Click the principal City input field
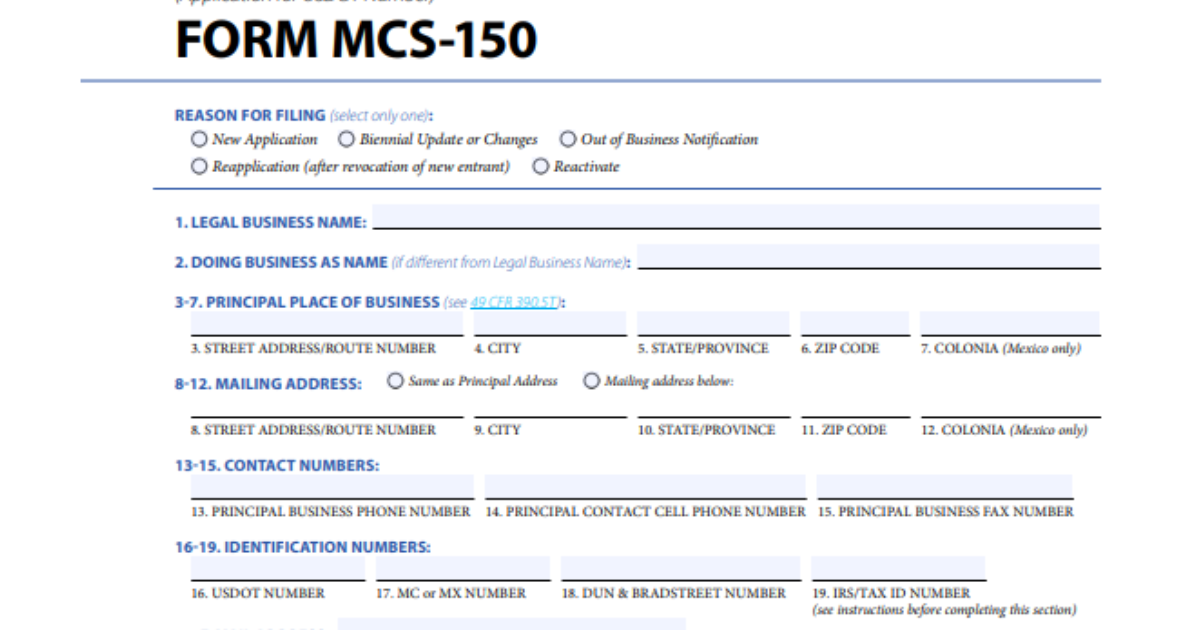The height and width of the screenshot is (630, 1200). click(x=549, y=324)
